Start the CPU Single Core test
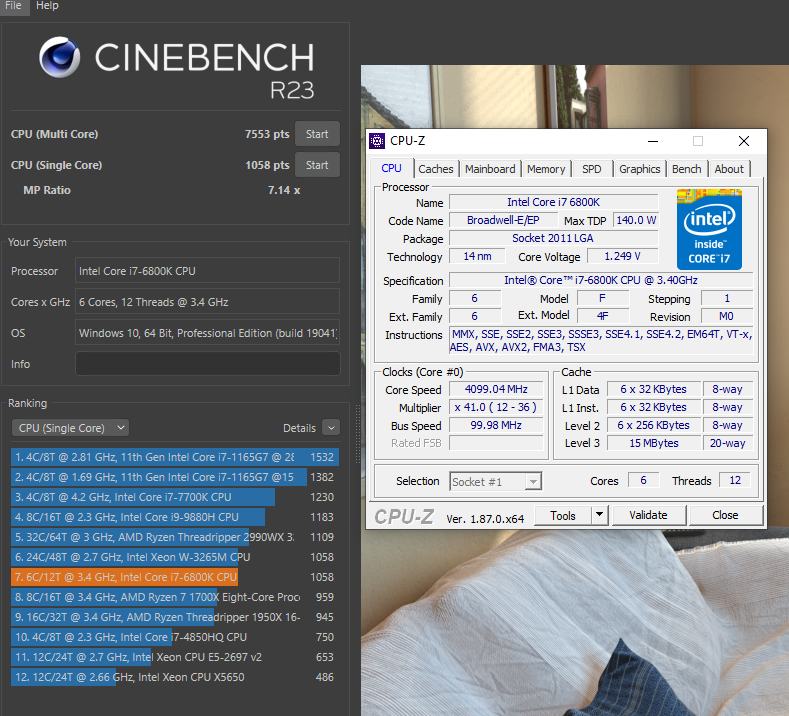Screen dimensions: 789x716 [317, 165]
